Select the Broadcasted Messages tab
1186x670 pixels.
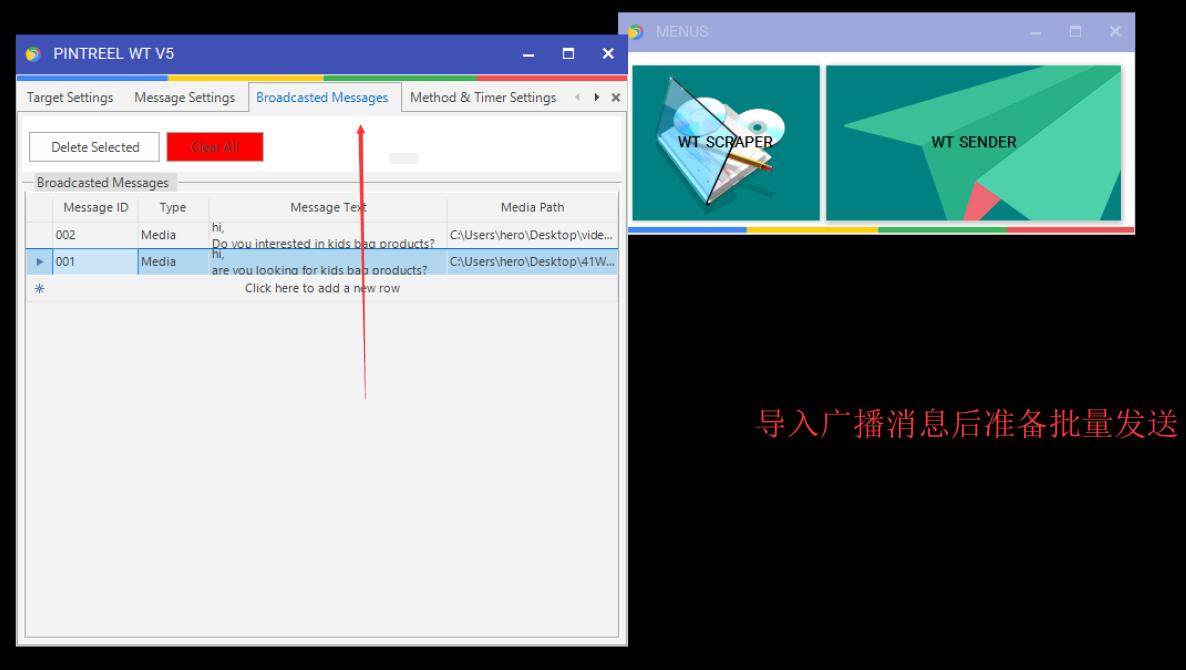[322, 98]
